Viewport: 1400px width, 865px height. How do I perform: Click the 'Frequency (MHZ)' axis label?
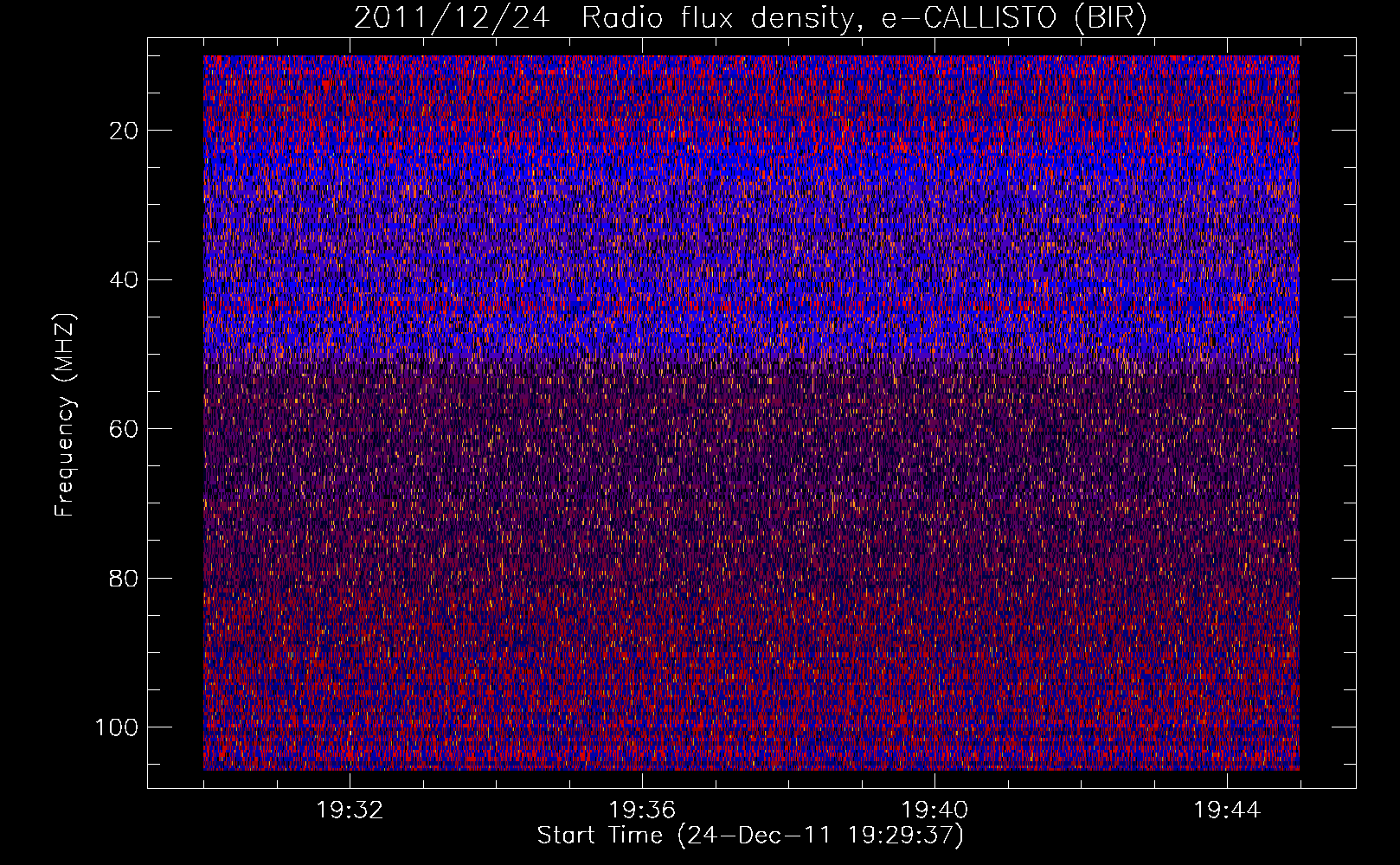[66, 415]
